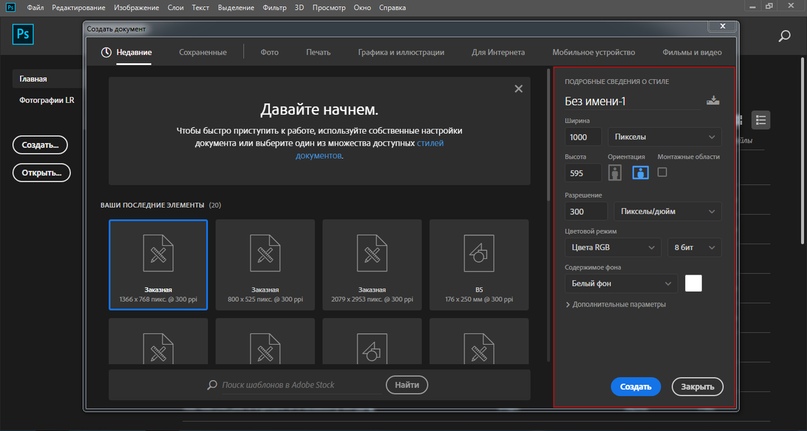
Task: Open the 8 бит depth dropdown
Action: tap(694, 247)
